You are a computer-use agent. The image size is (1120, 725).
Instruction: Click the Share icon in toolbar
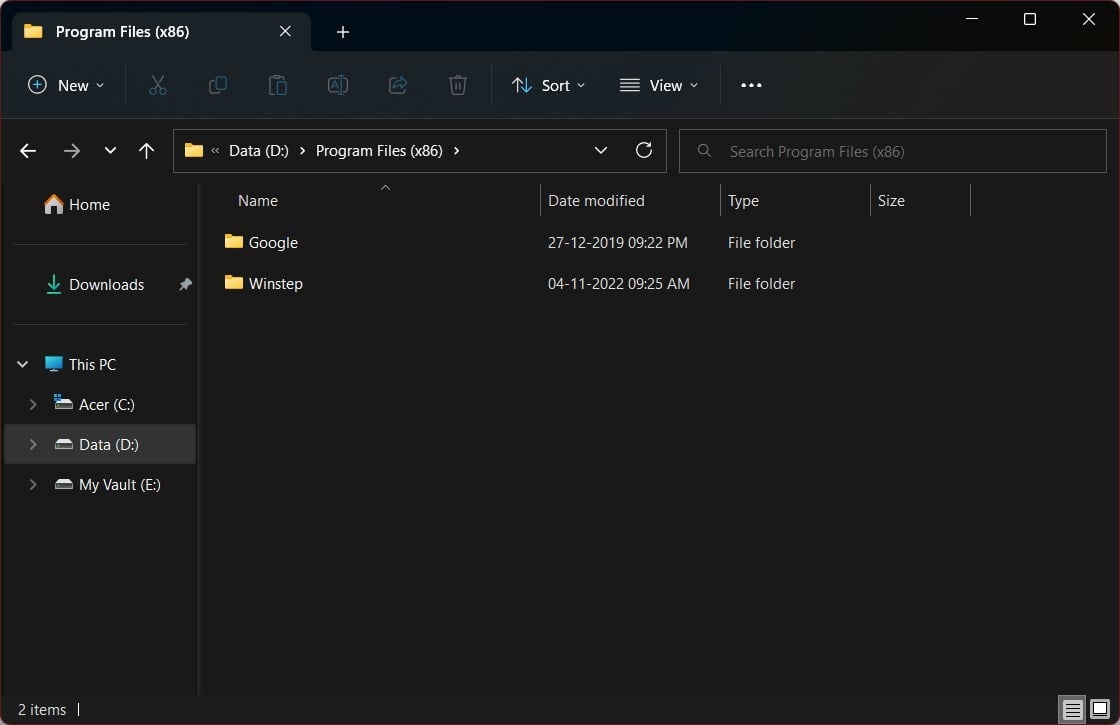pyautogui.click(x=398, y=86)
